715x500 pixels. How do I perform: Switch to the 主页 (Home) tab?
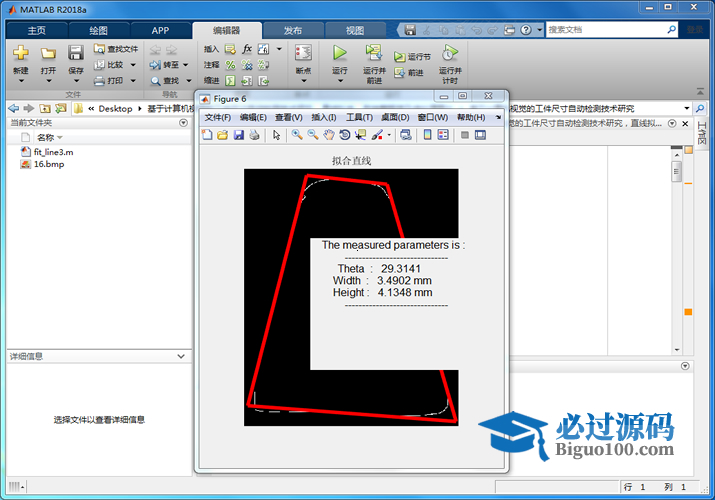[x=36, y=31]
